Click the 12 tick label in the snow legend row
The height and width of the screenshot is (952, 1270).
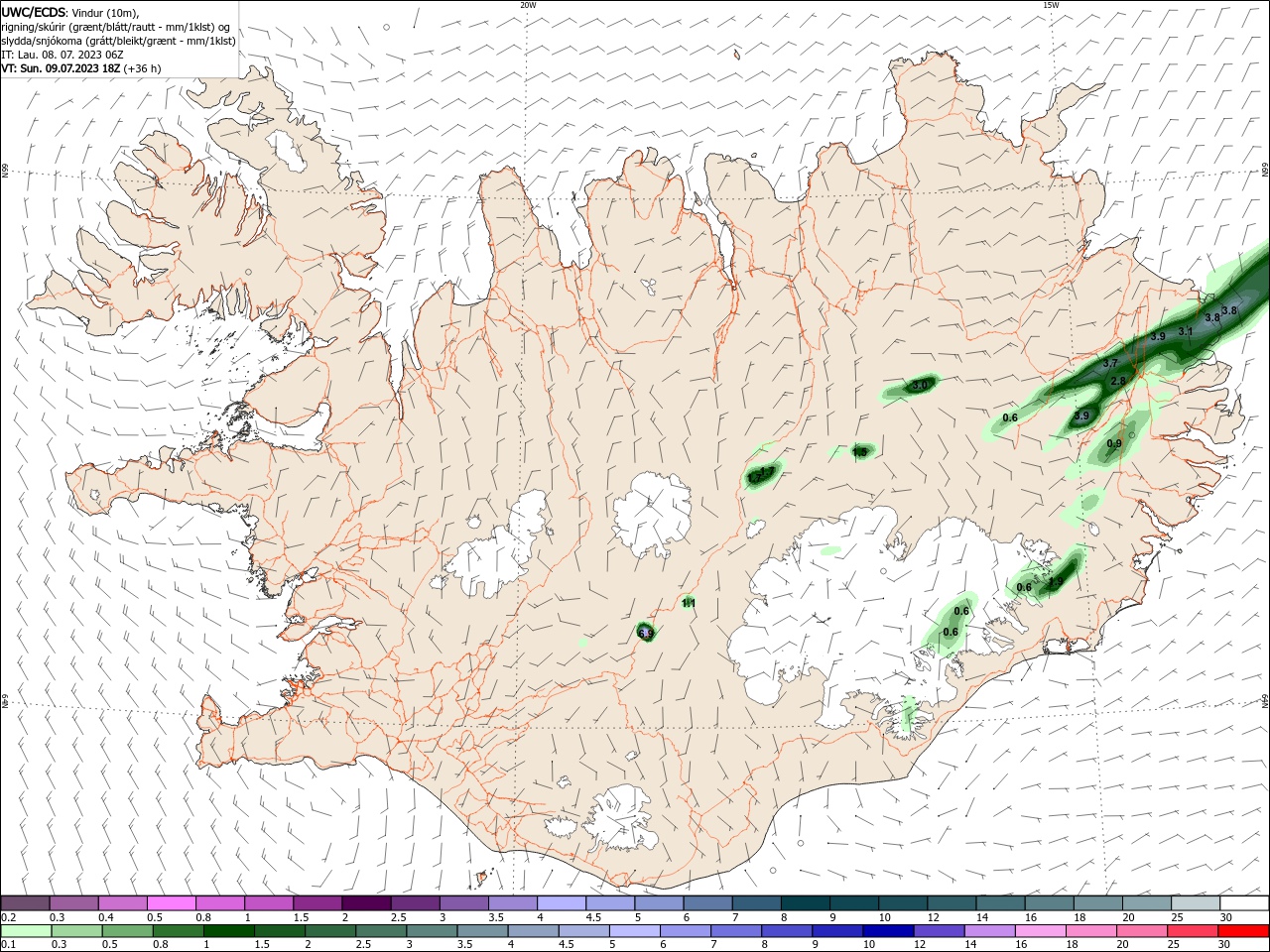coord(933,917)
